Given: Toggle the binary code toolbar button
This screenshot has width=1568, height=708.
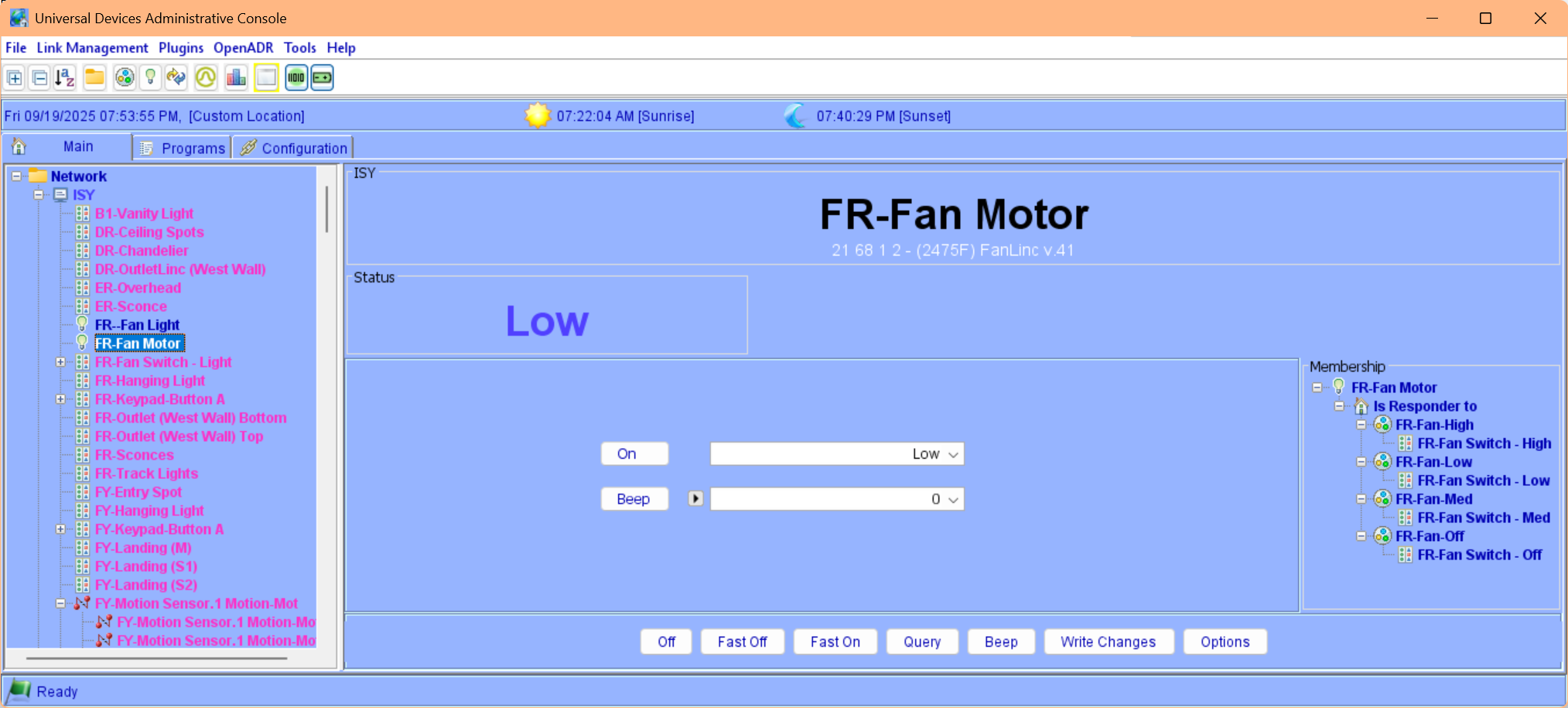Looking at the screenshot, I should [296, 78].
